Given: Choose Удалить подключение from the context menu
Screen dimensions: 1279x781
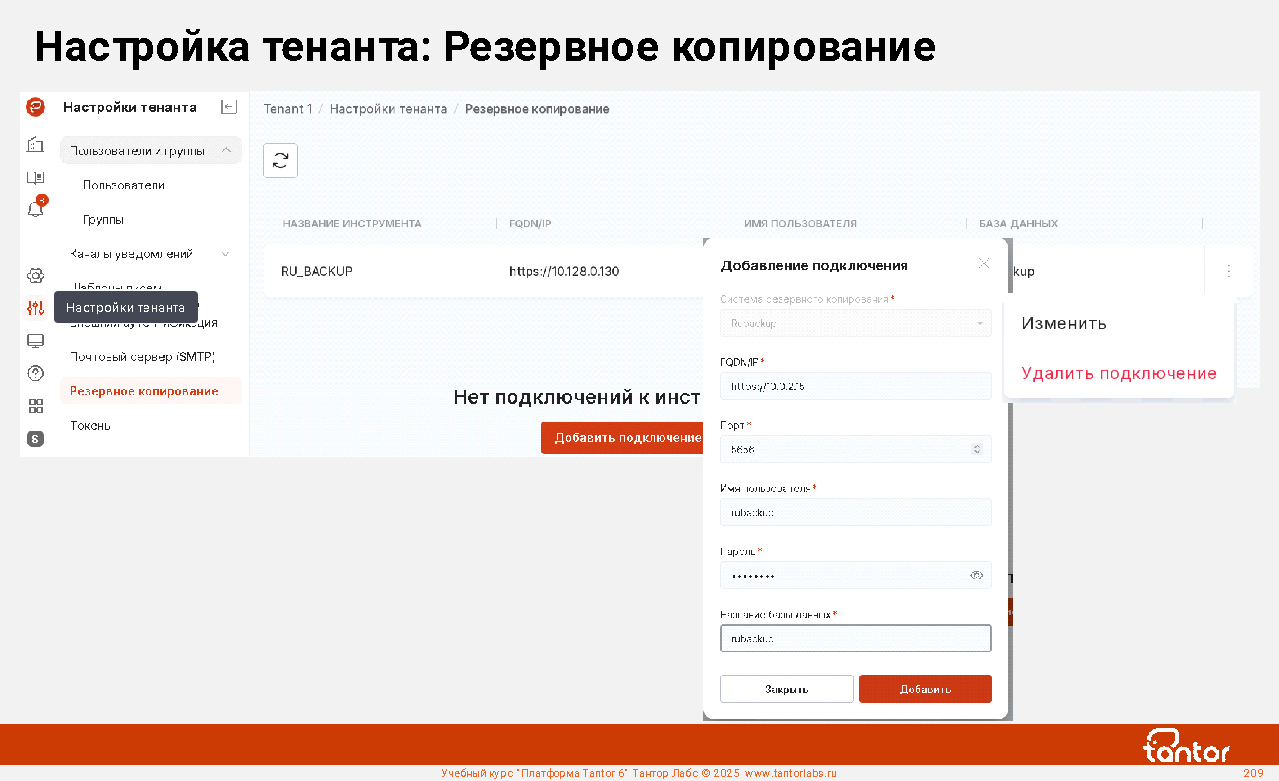Looking at the screenshot, I should pos(1118,374).
